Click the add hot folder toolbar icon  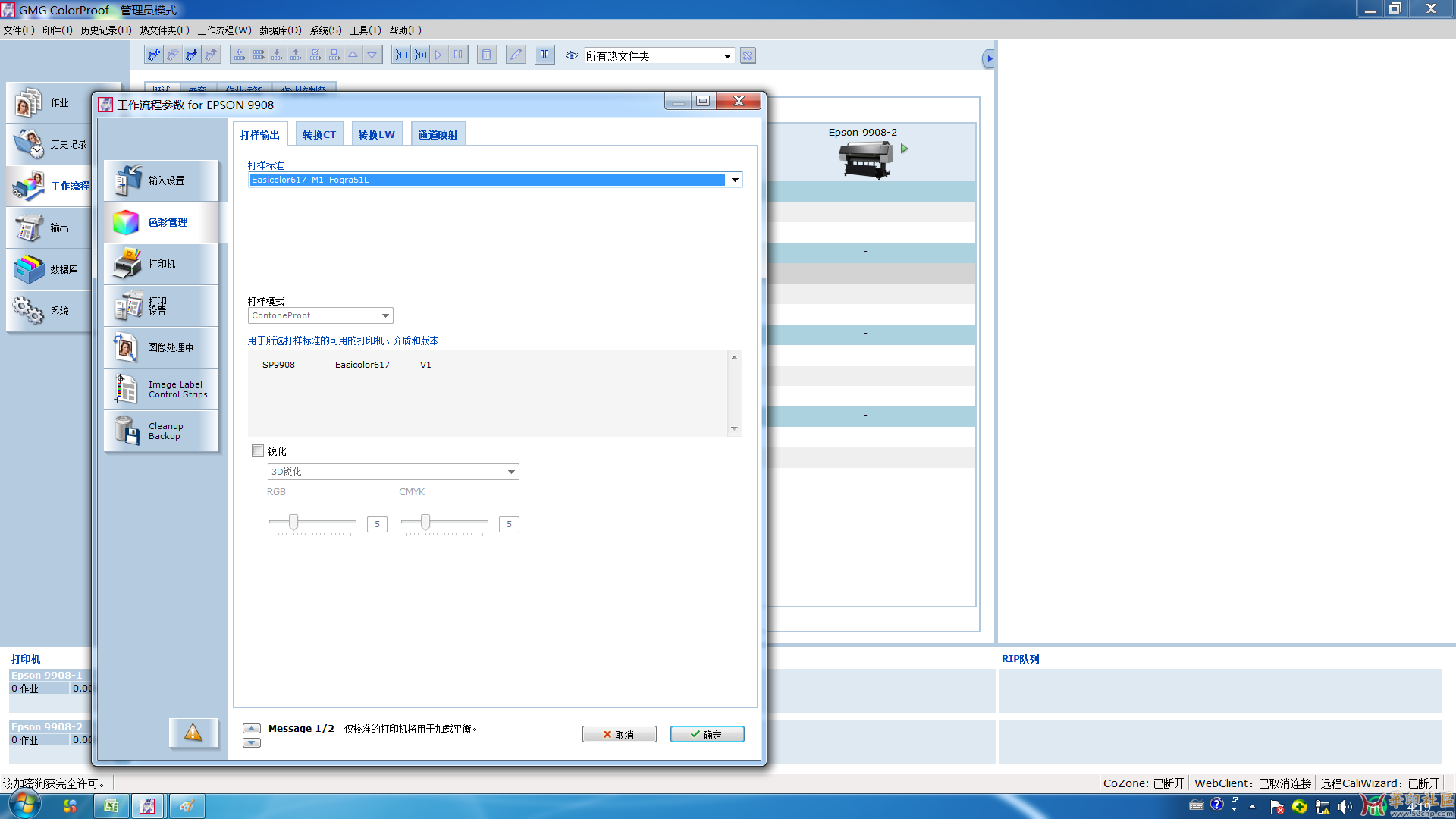tap(154, 55)
